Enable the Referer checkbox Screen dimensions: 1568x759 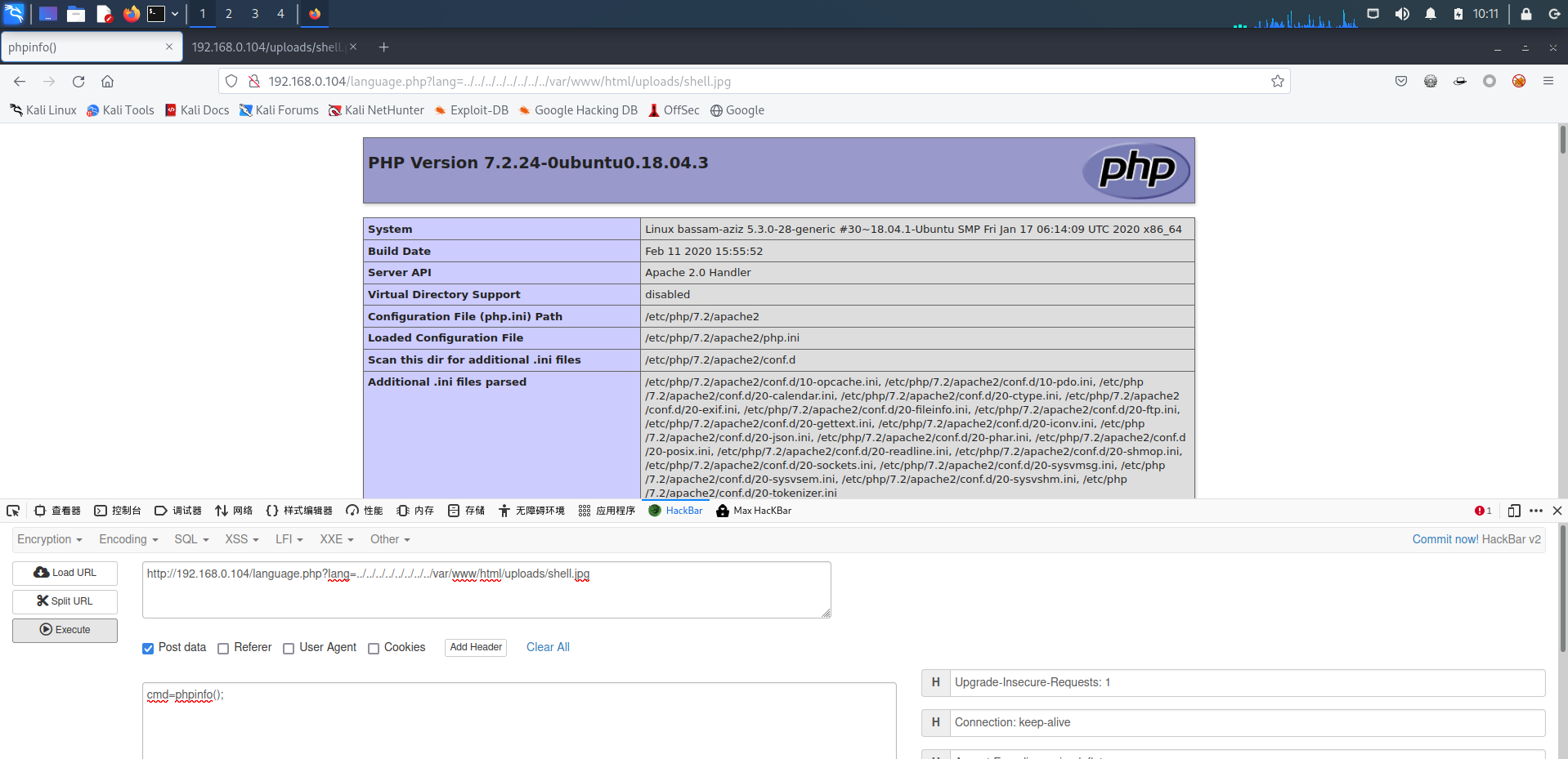(223, 648)
